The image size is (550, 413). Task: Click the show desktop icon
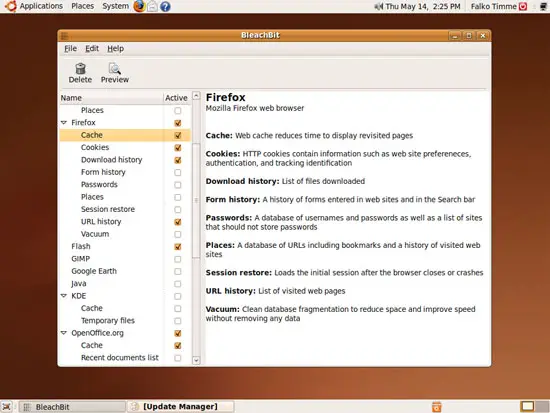coord(6,407)
